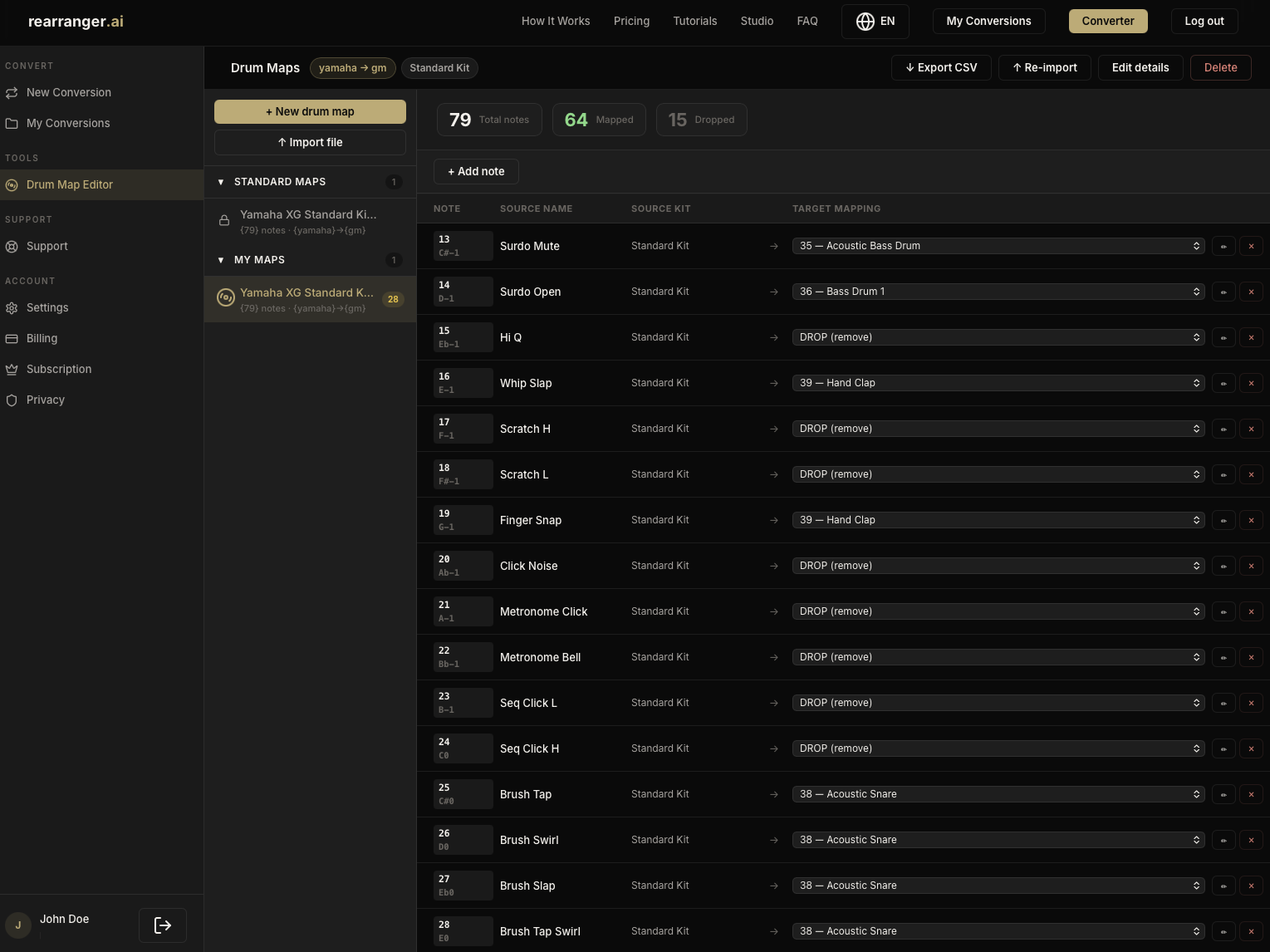Viewport: 1270px width, 952px height.
Task: Click the Export CSV button
Action: [x=940, y=67]
